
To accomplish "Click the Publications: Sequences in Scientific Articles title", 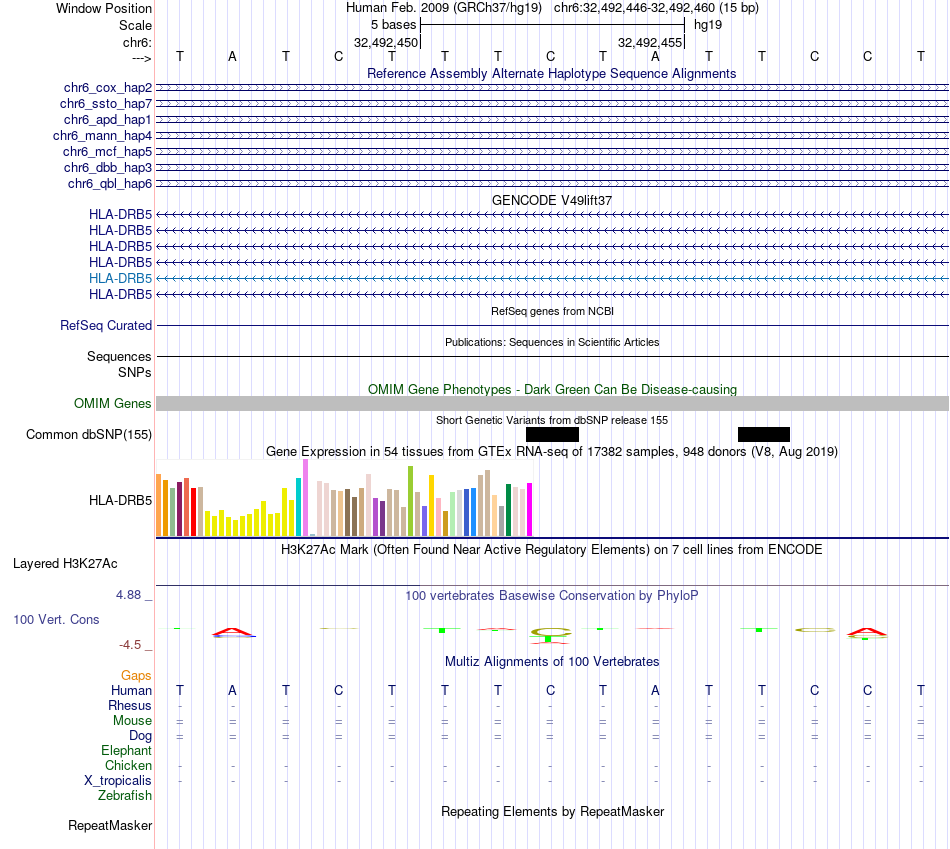I will coord(552,342).
